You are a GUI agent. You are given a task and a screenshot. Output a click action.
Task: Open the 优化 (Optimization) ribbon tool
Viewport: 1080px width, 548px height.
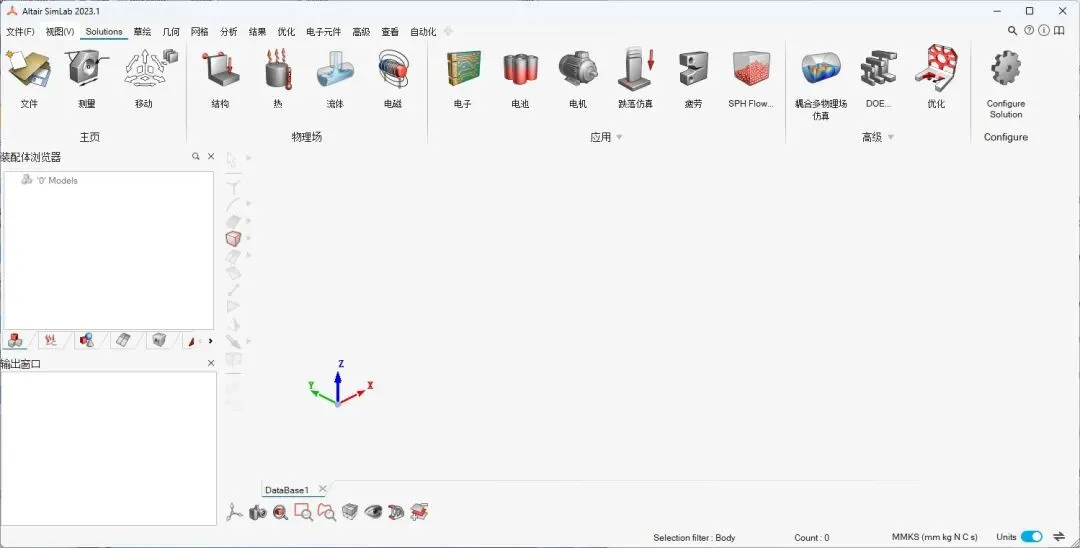[x=936, y=77]
